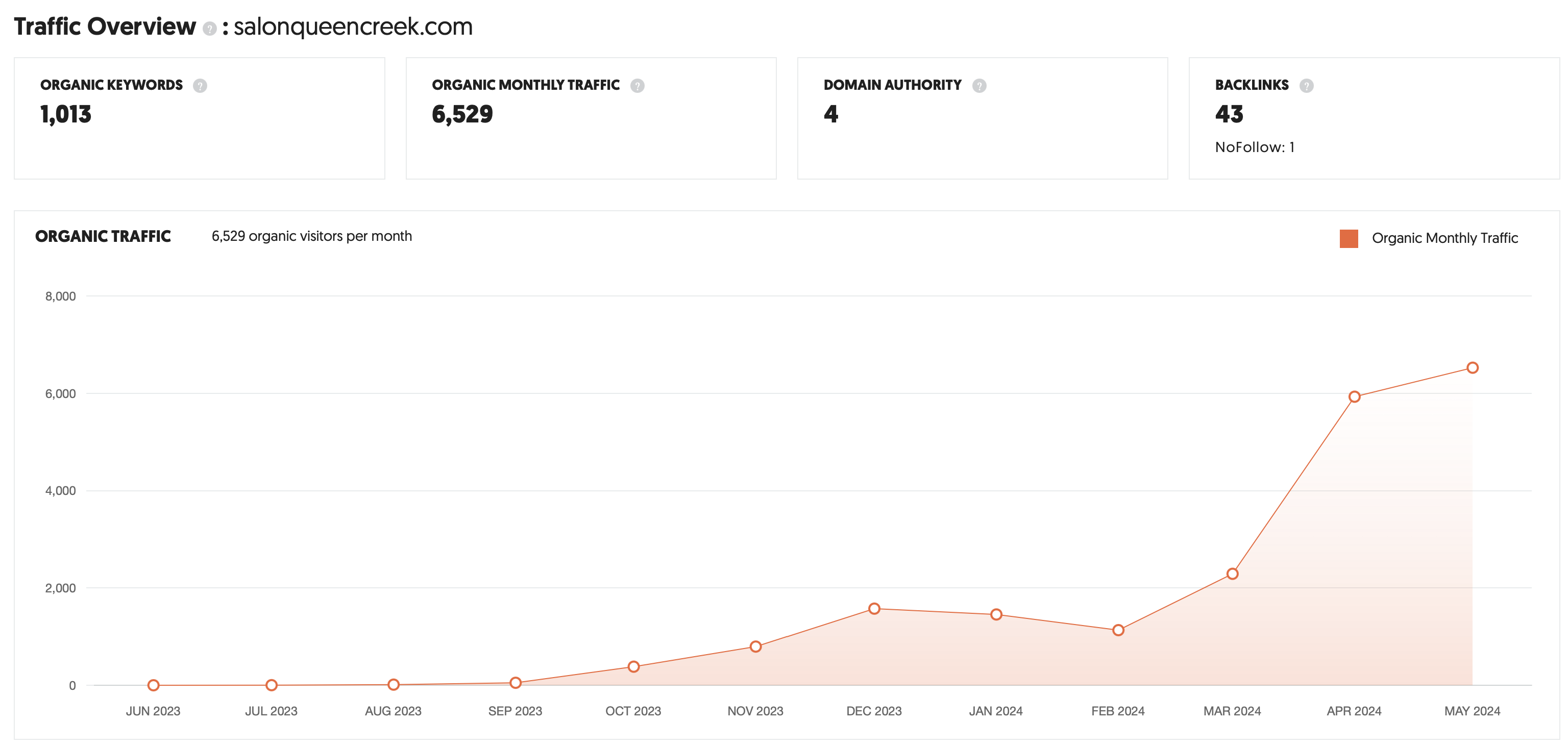The width and height of the screenshot is (1568, 747).
Task: Select the MAR 2024 data point
Action: [x=1232, y=574]
